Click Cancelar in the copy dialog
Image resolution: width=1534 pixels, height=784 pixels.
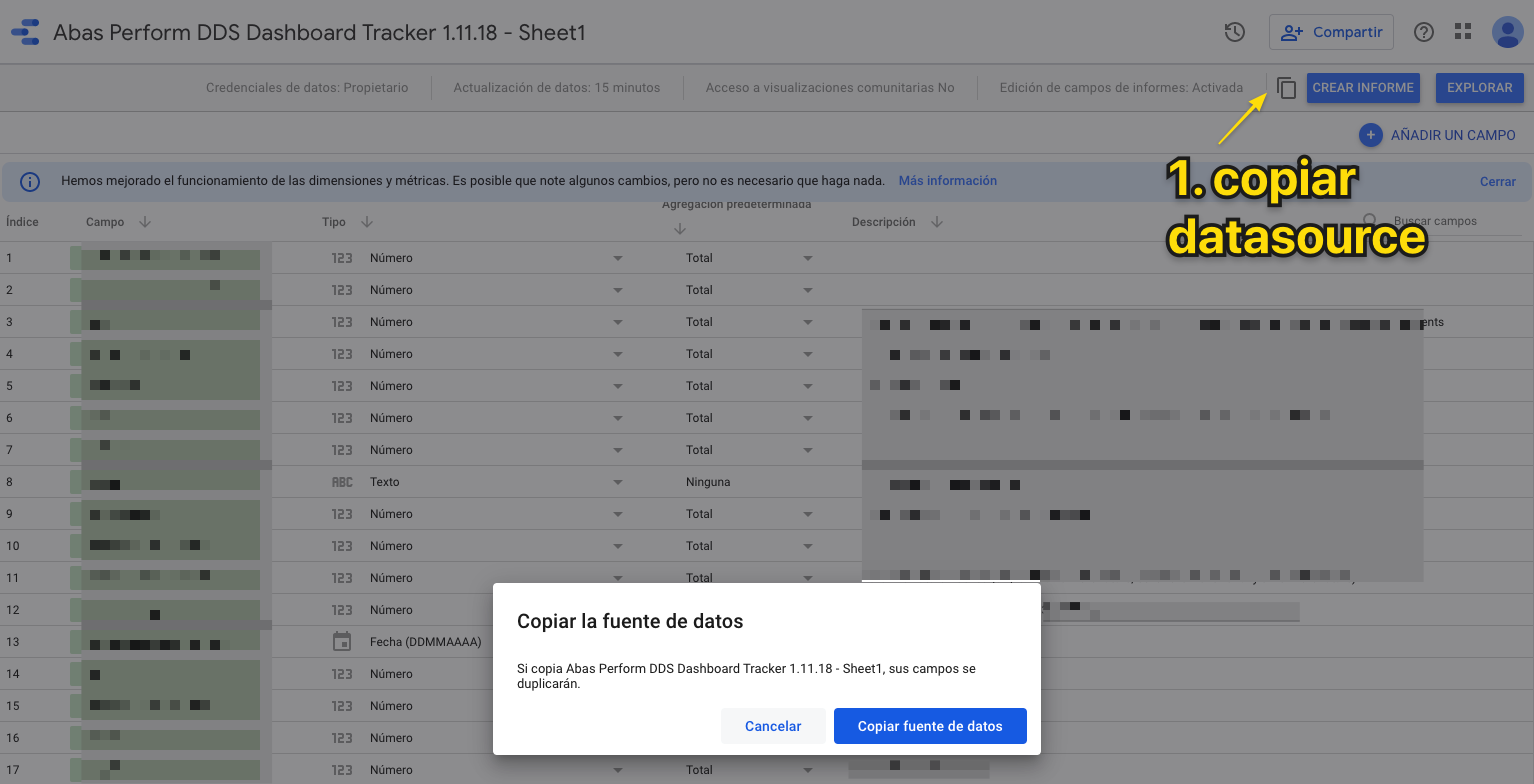[x=773, y=726]
